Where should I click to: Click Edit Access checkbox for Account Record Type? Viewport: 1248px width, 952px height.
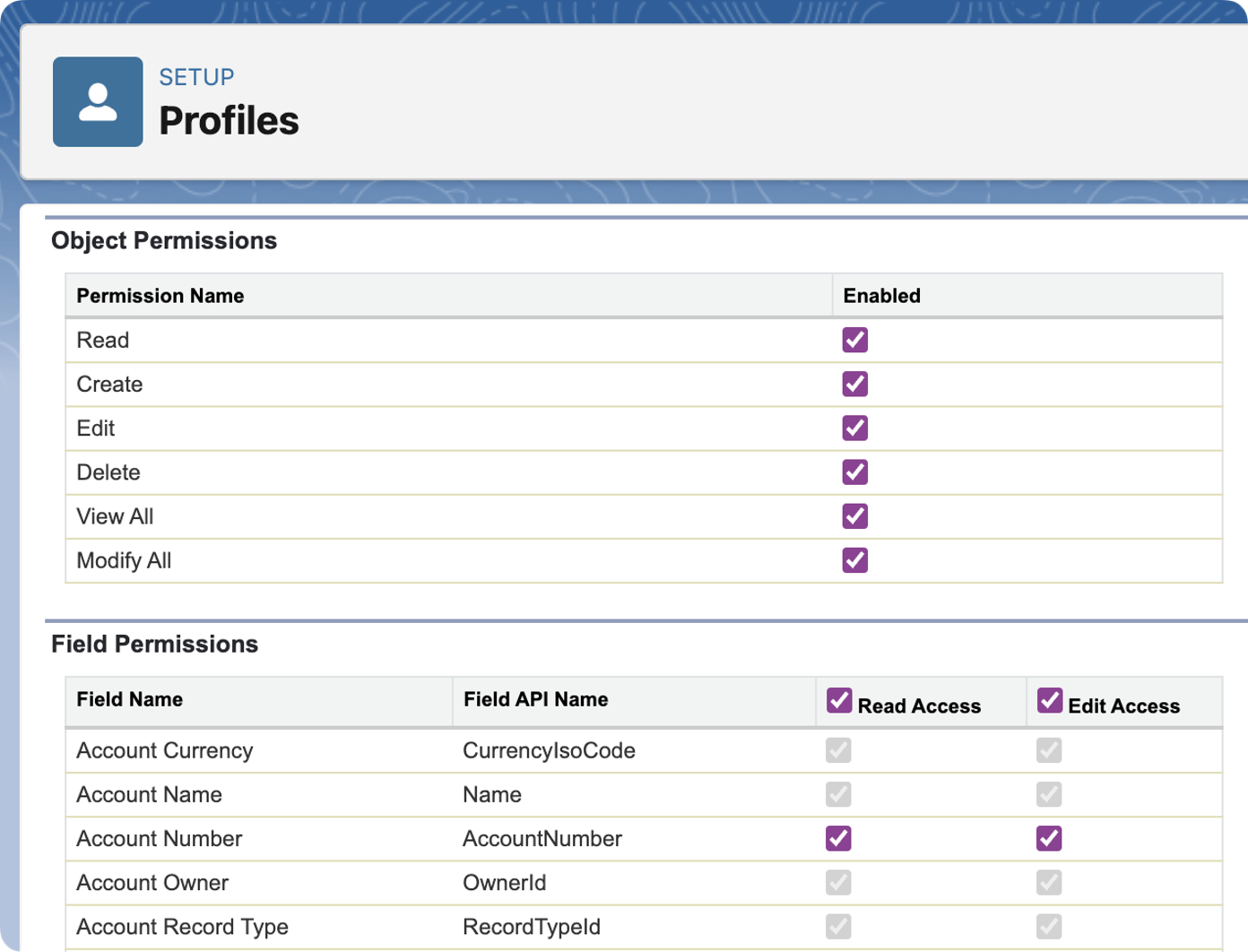click(x=1049, y=926)
